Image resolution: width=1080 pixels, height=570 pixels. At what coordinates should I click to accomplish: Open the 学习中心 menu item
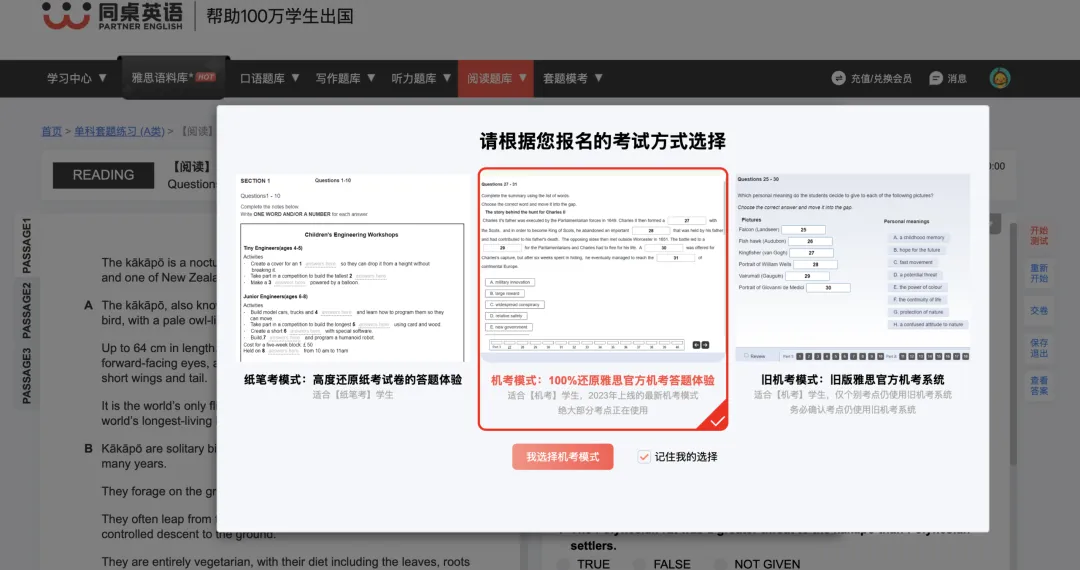69,78
